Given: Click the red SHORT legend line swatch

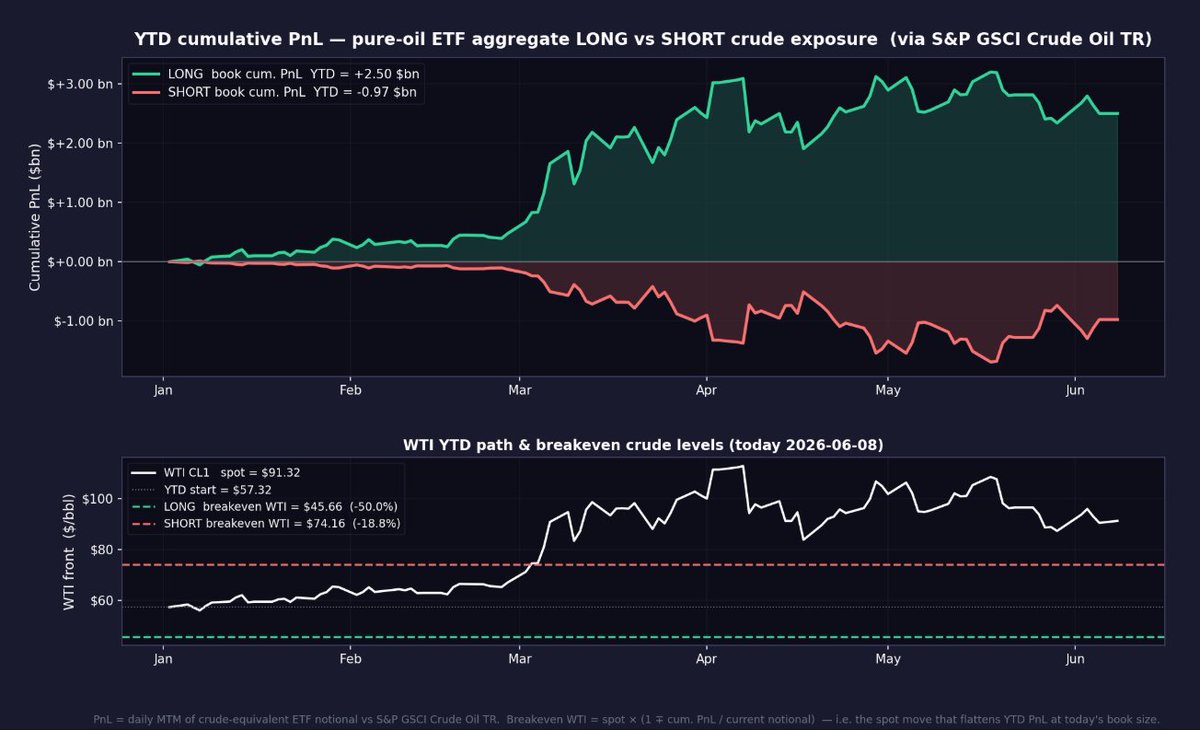Looking at the screenshot, I should point(146,92).
